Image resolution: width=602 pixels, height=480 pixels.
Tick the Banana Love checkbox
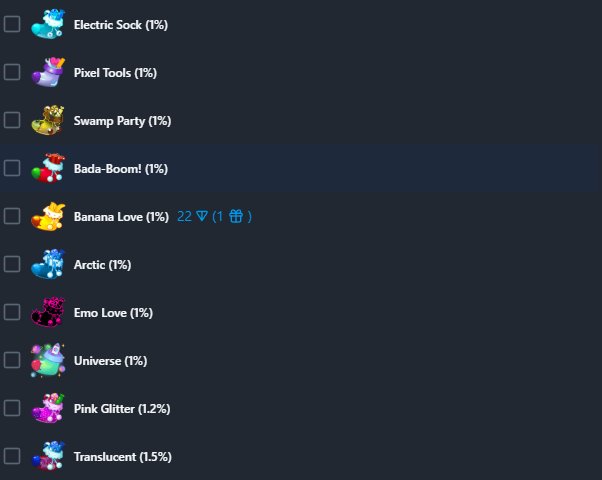(12, 216)
